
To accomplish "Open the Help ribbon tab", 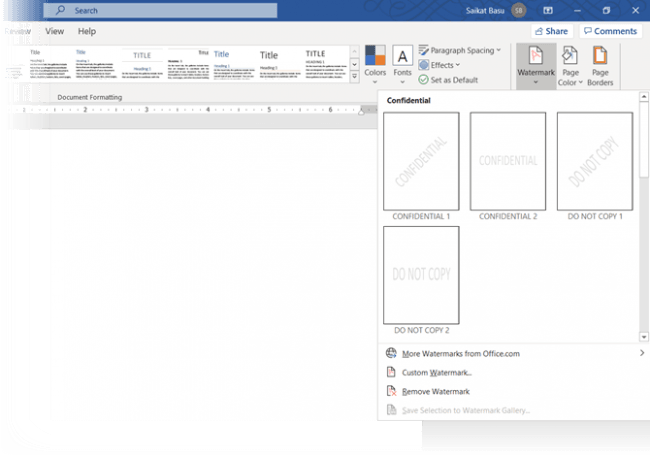I will [x=87, y=31].
